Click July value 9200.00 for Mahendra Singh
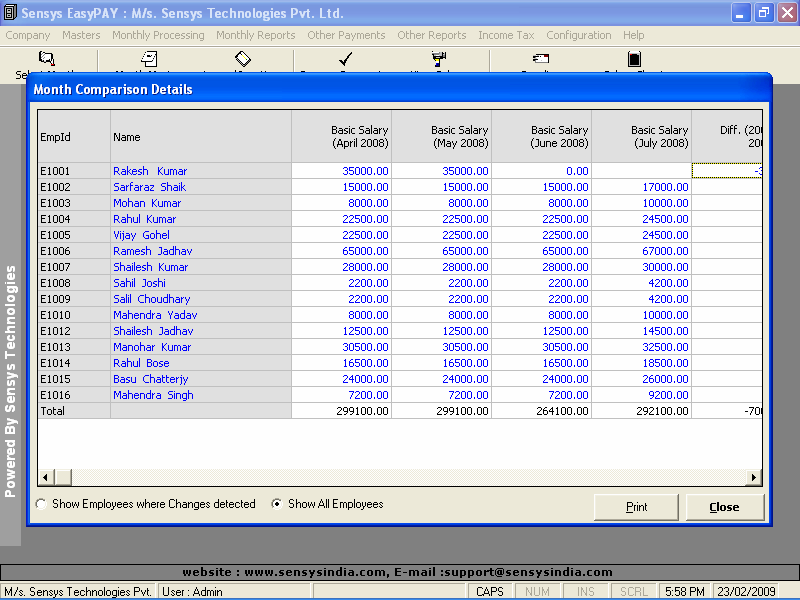 tap(642, 395)
